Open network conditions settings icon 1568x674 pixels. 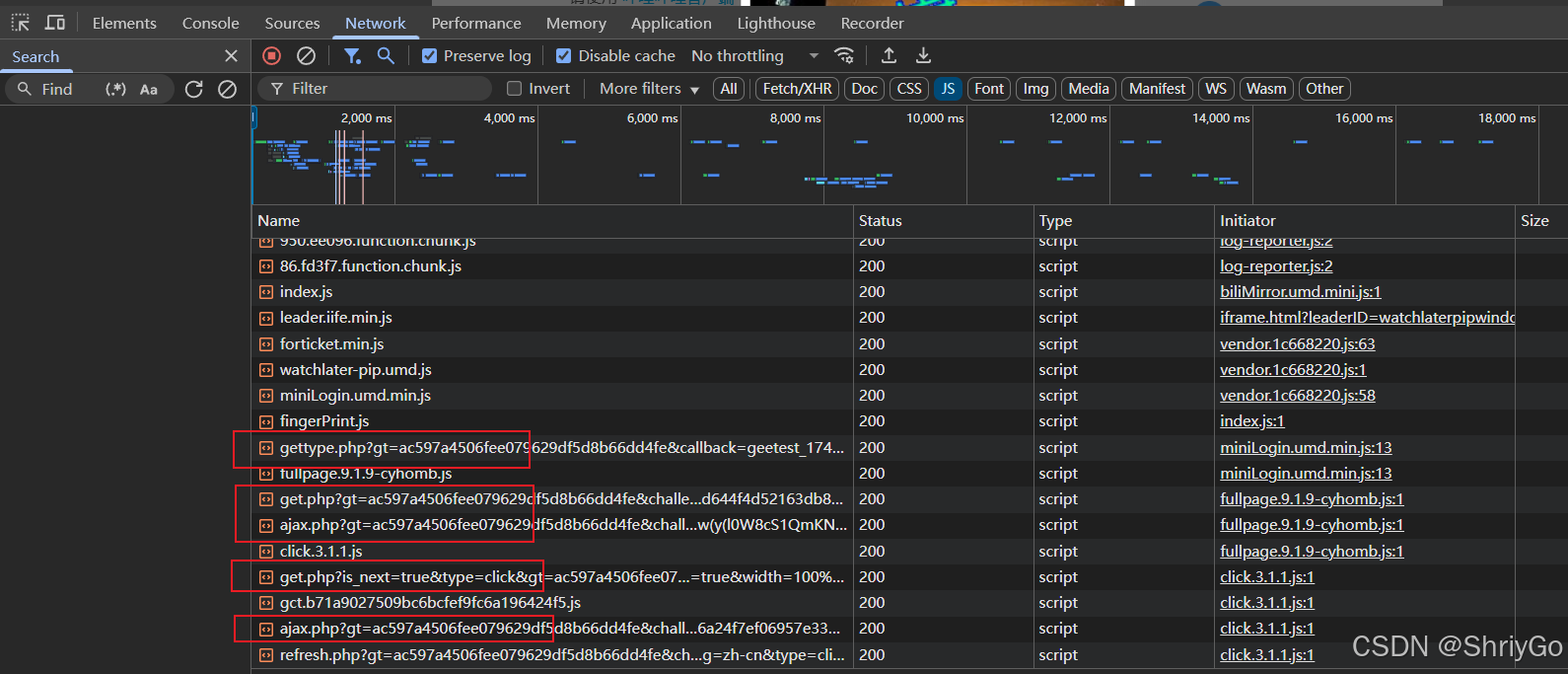844,56
